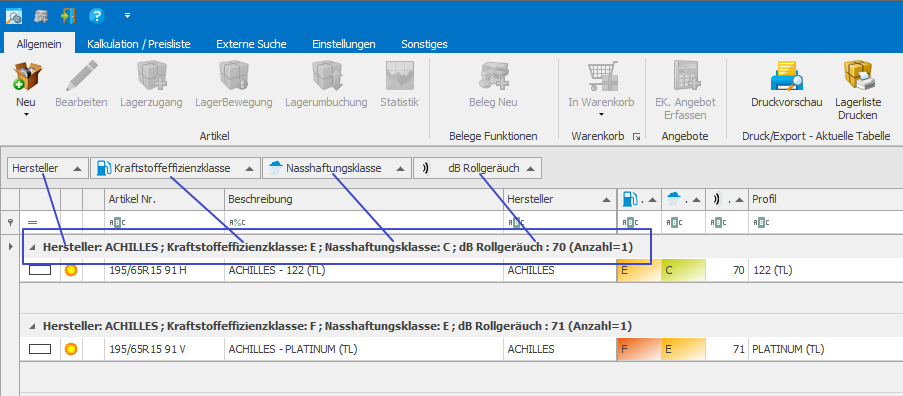Switch to the Allgemein tab

(39, 44)
